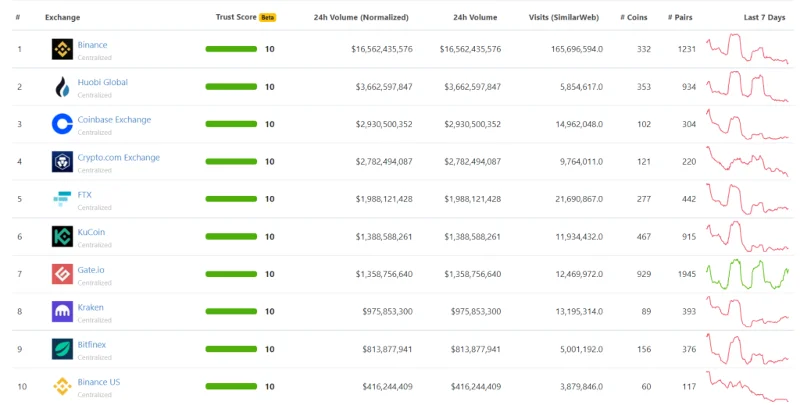Click Binance's green trust score bar
800x405 pixels.
(x=231, y=49)
